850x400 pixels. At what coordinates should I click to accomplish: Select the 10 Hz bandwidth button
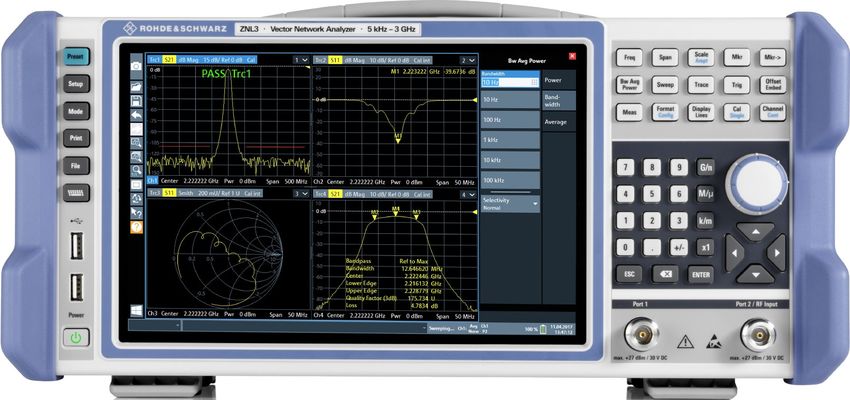(x=510, y=100)
